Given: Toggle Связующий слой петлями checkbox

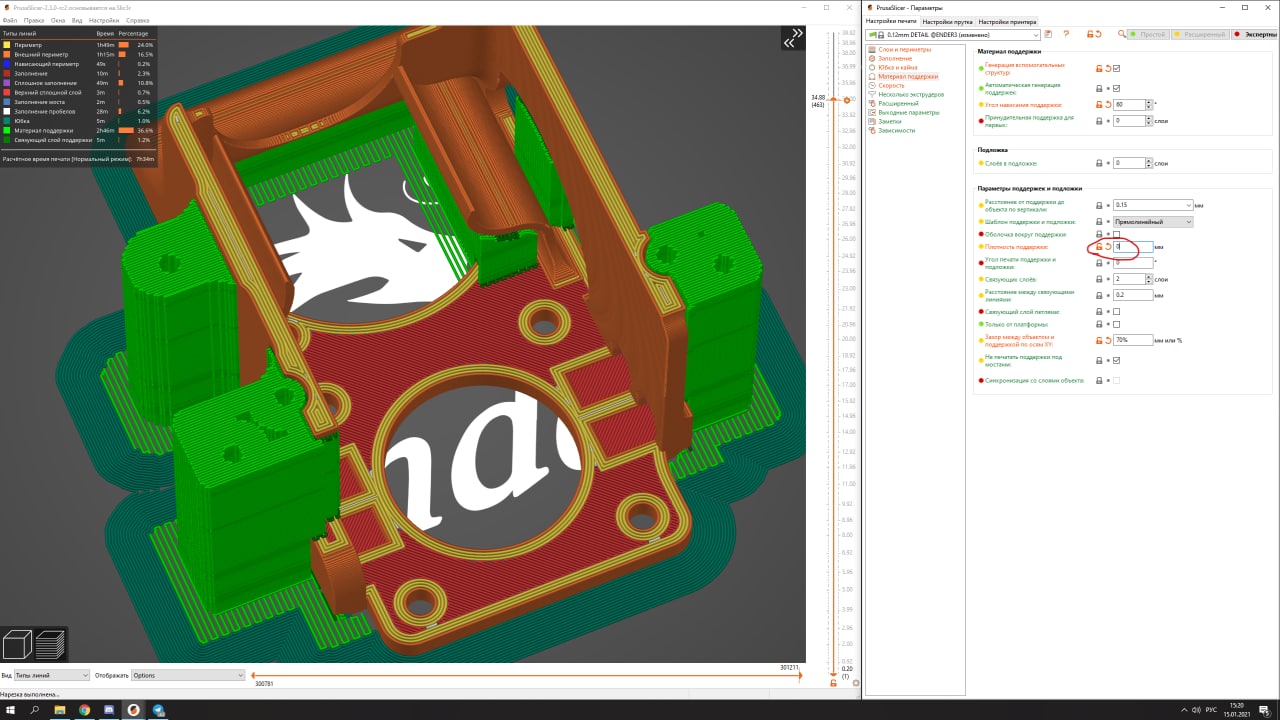Looking at the screenshot, I should (x=1117, y=312).
